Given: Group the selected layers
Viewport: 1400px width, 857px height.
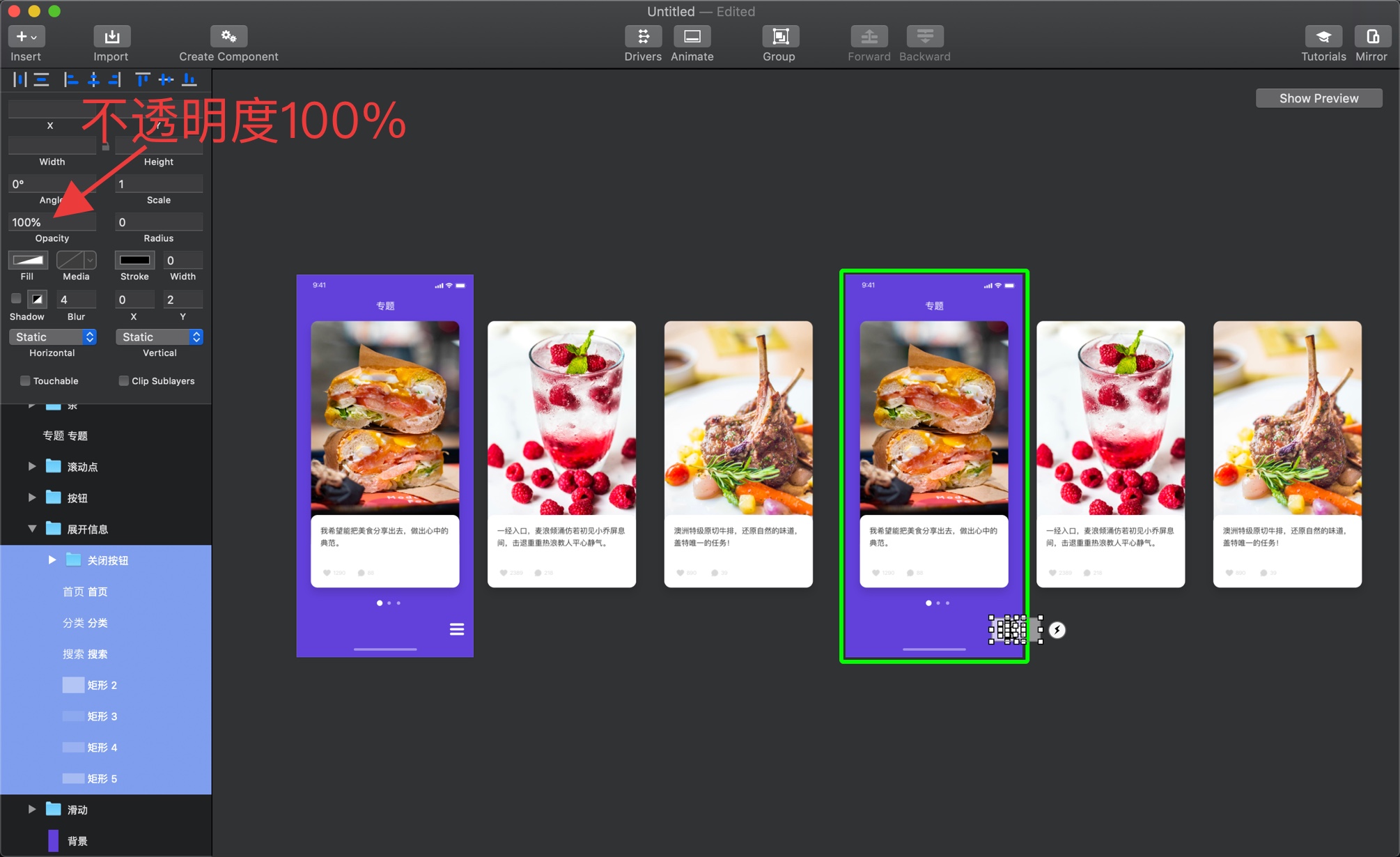Looking at the screenshot, I should tap(780, 36).
